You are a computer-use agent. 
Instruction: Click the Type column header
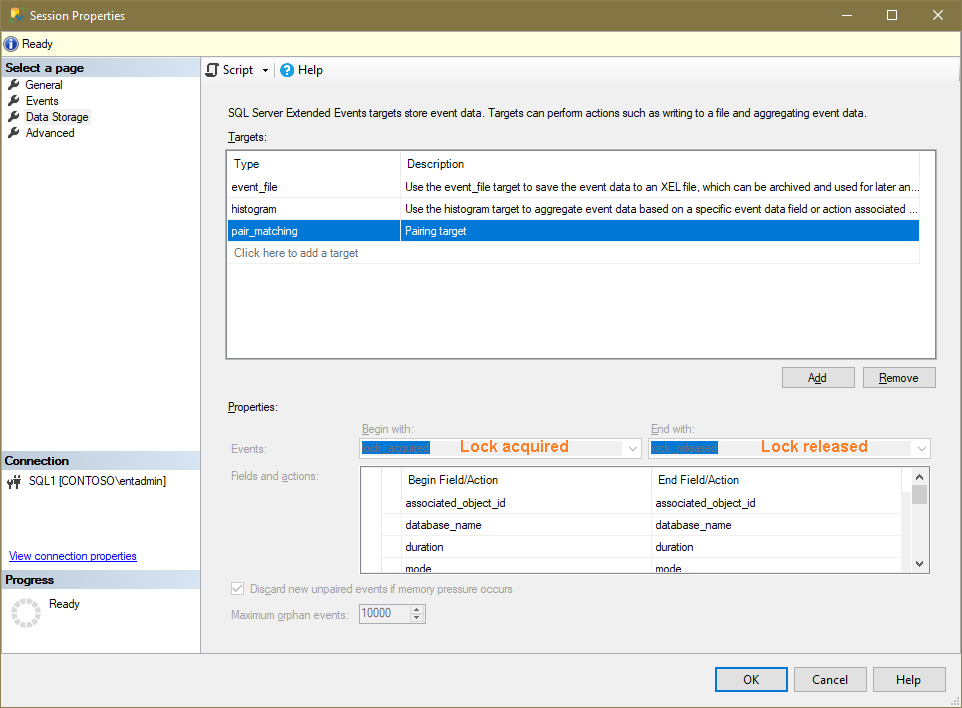314,164
